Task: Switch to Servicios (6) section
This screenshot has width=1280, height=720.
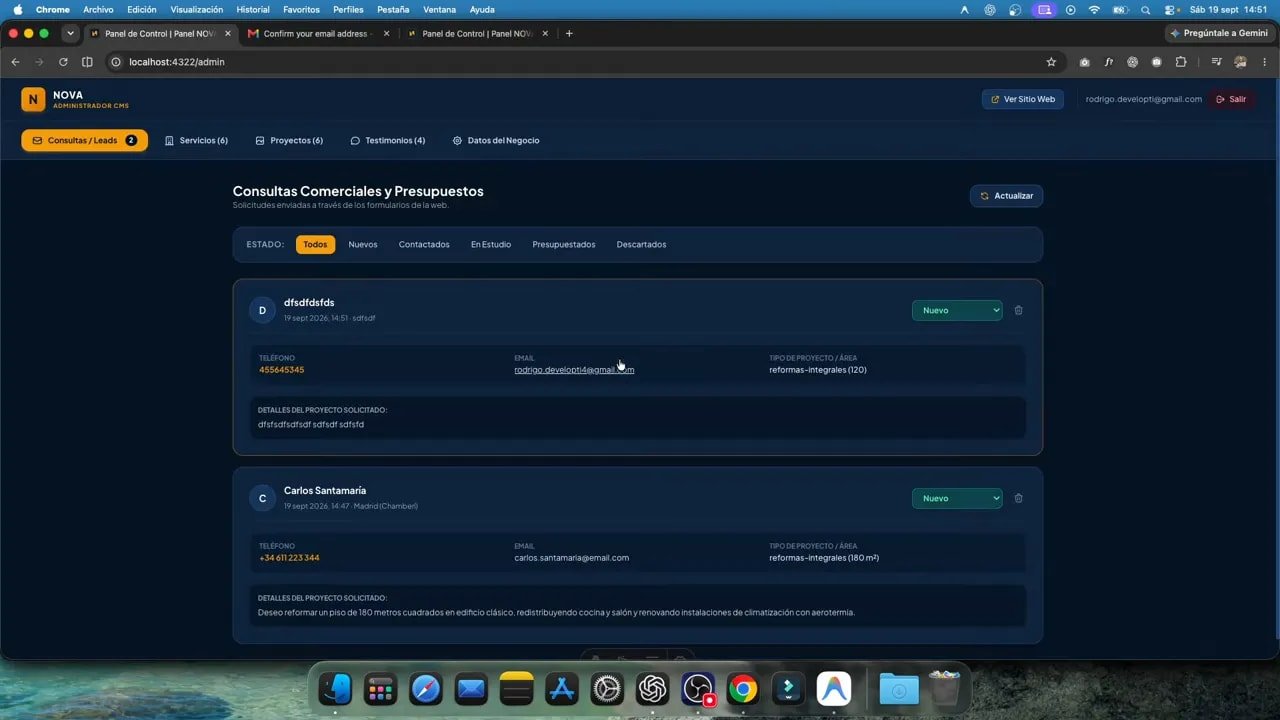Action: point(196,141)
